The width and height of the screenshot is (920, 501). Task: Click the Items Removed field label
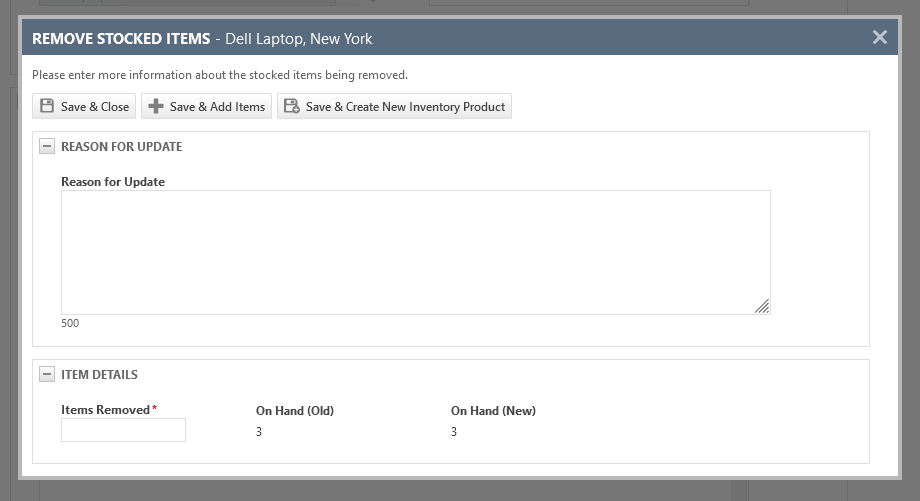click(106, 409)
